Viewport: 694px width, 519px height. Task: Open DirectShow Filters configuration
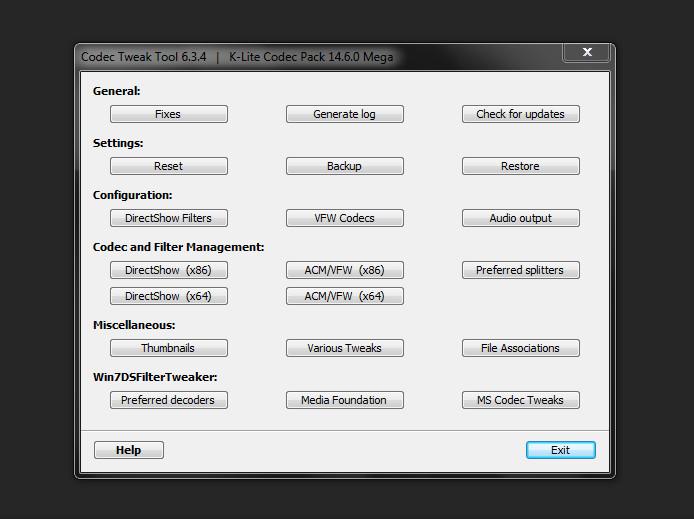pyautogui.click(x=168, y=218)
